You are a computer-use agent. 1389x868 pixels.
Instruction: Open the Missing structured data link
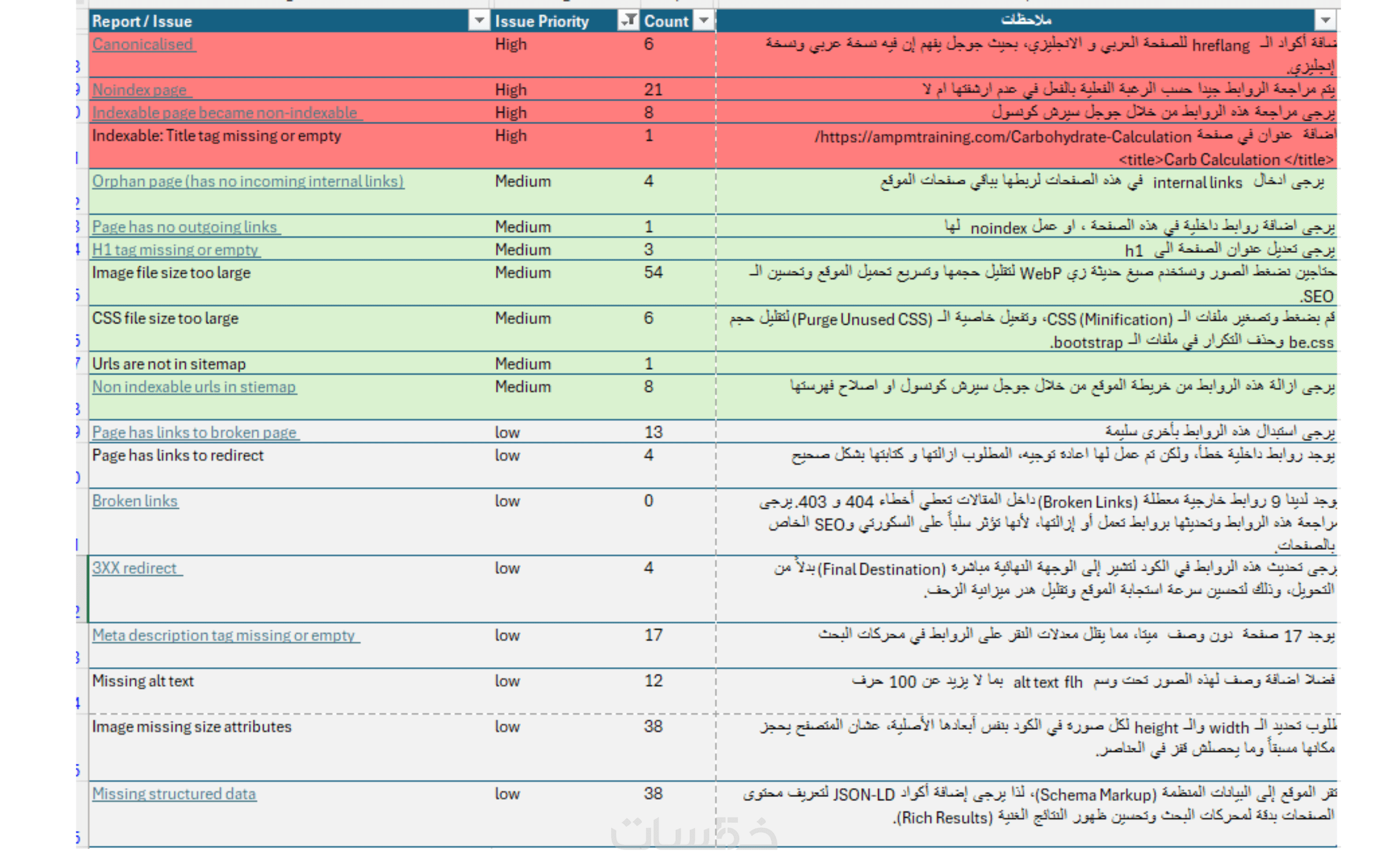pyautogui.click(x=174, y=794)
